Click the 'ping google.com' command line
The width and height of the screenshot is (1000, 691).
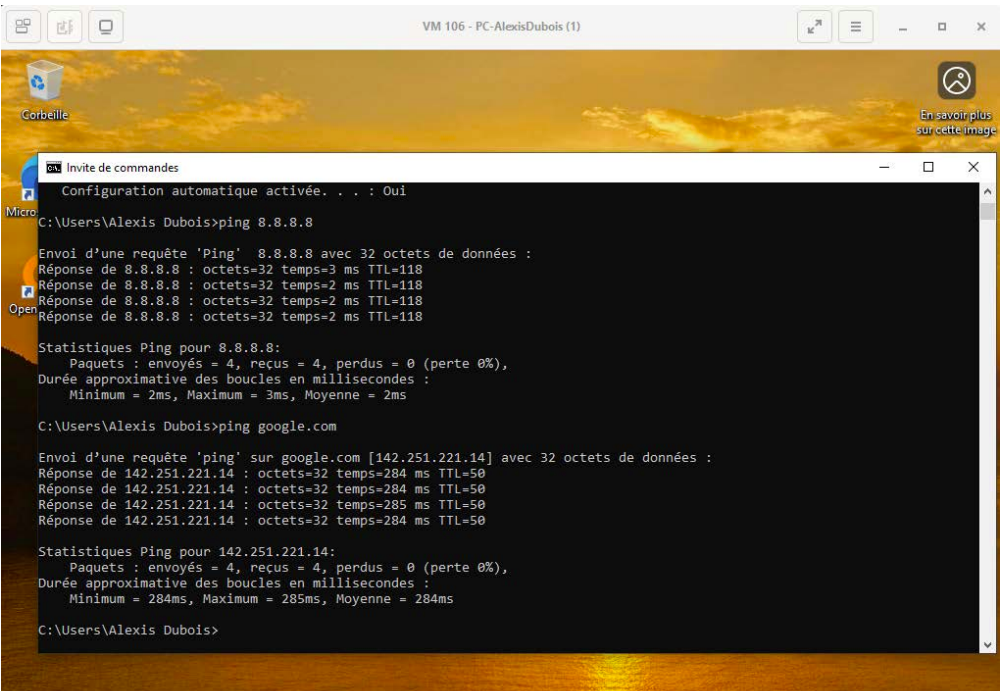(x=188, y=426)
